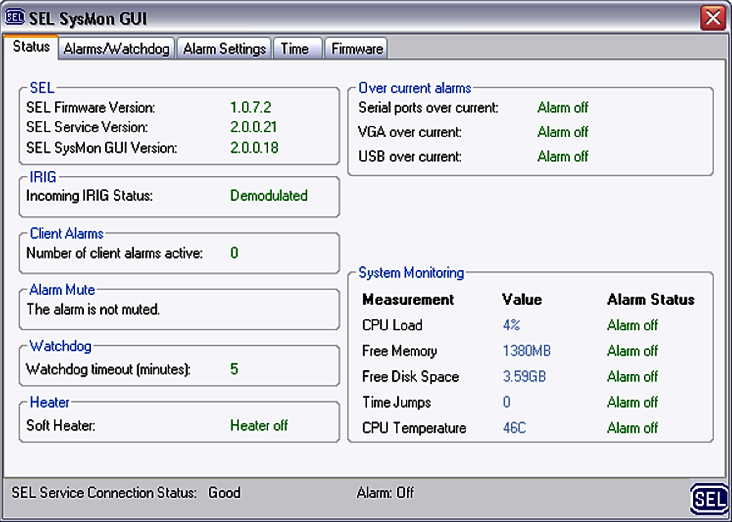
Task: Click the 'Free Memory' measurement label
Action: coord(400,351)
